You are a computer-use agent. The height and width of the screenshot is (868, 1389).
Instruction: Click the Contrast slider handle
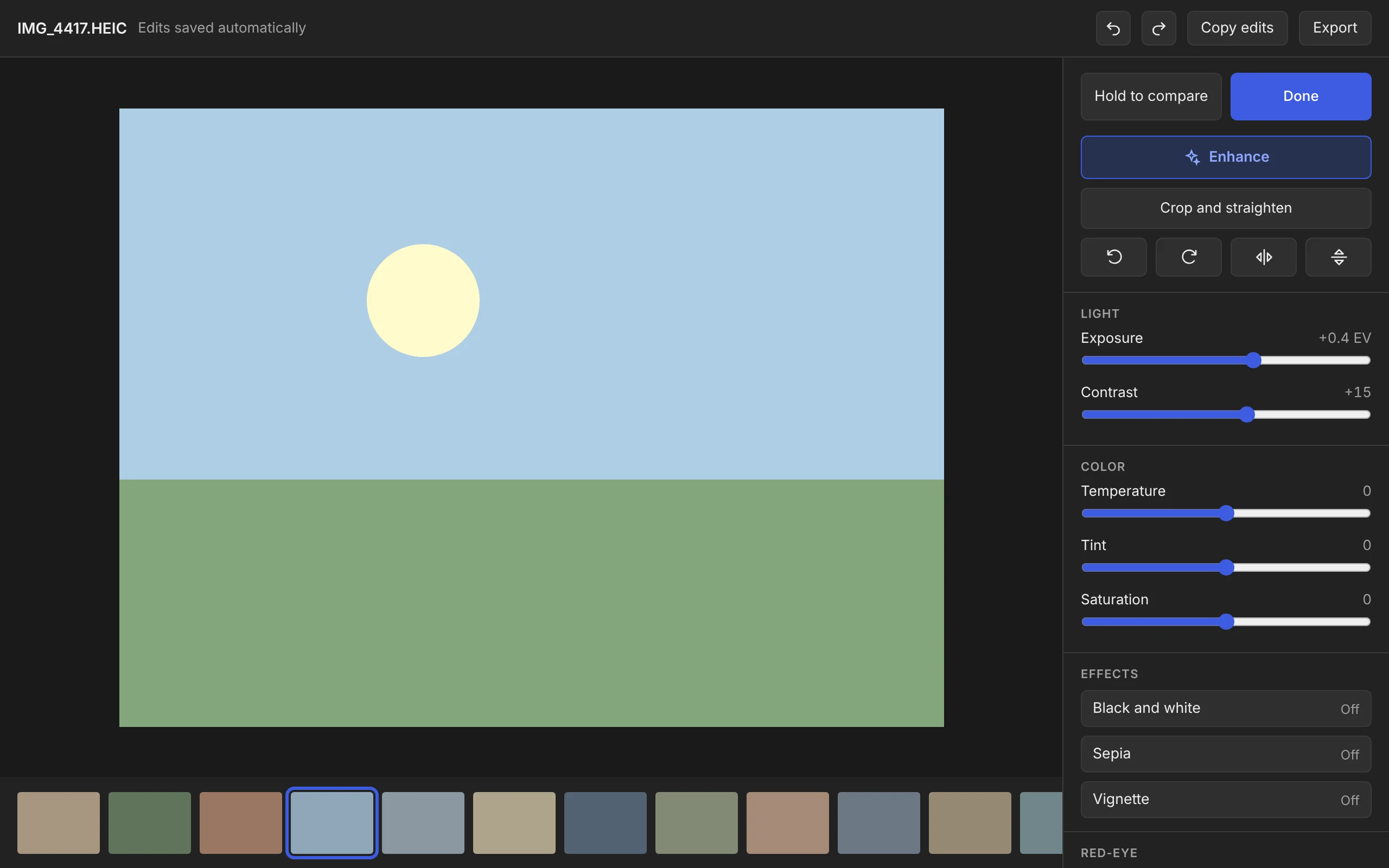point(1247,414)
